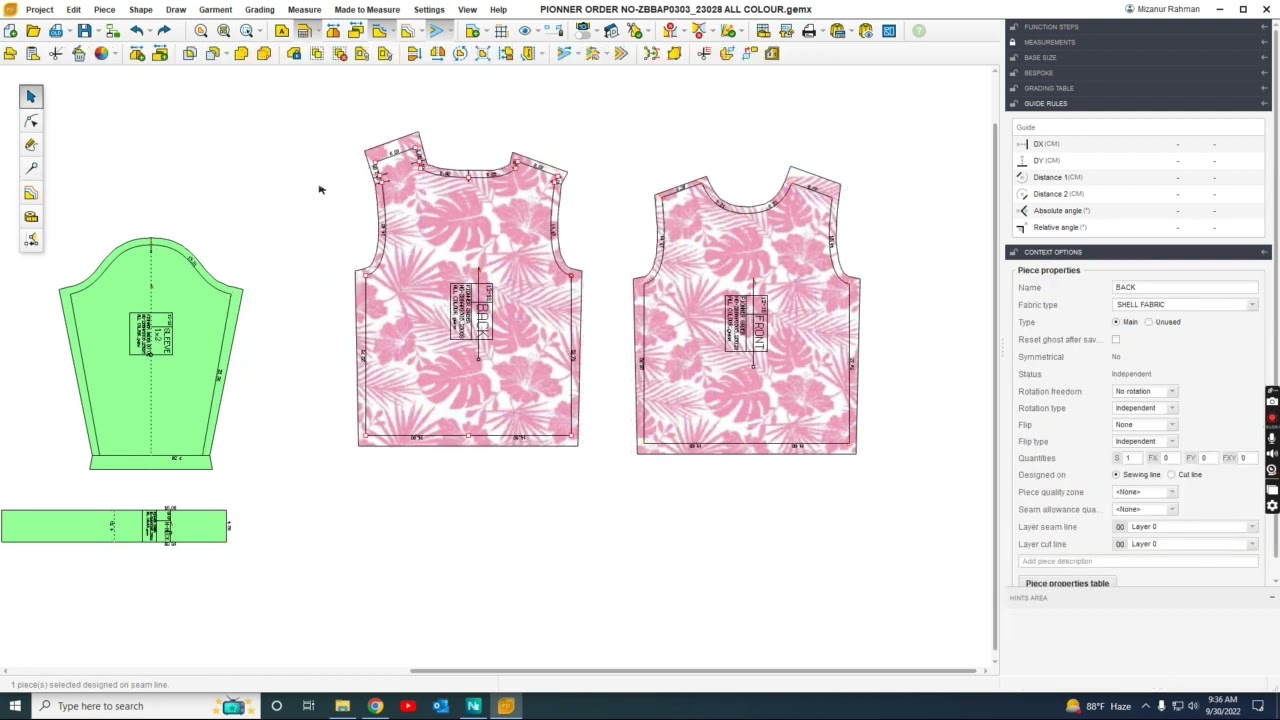Open the Fabric type dropdown showing SHELL FABRIC
The image size is (1280, 720).
[1186, 305]
